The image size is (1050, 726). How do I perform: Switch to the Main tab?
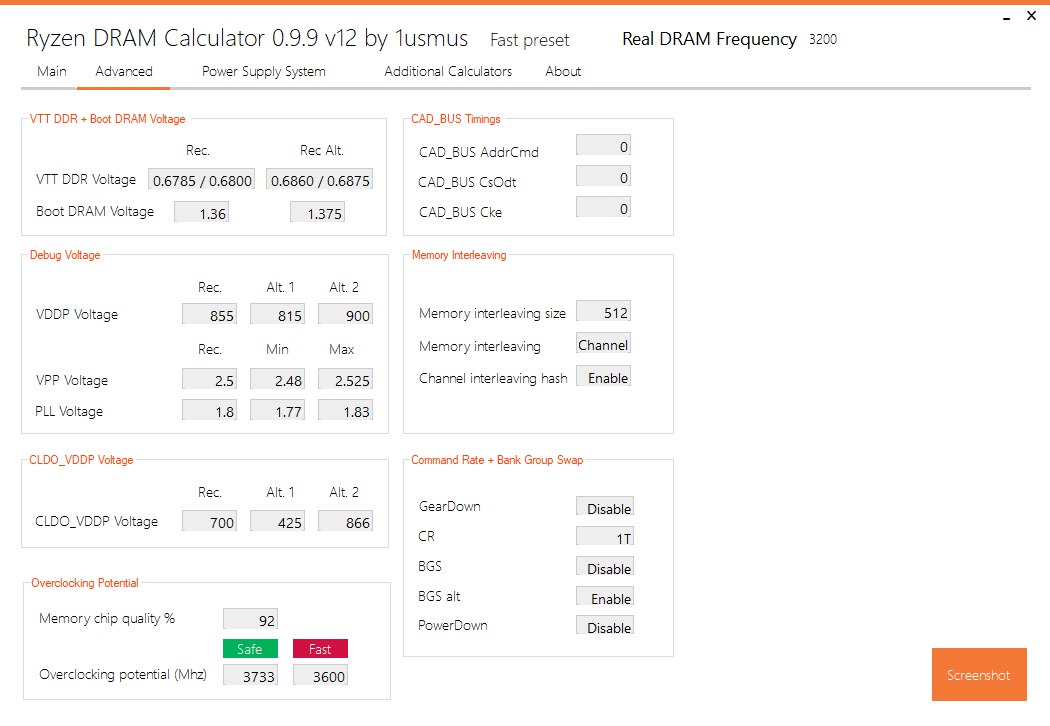pyautogui.click(x=52, y=71)
